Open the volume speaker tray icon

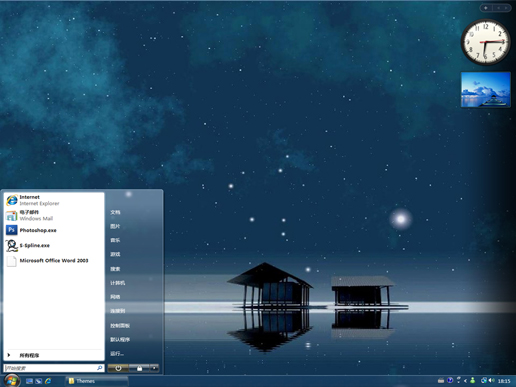(x=491, y=380)
